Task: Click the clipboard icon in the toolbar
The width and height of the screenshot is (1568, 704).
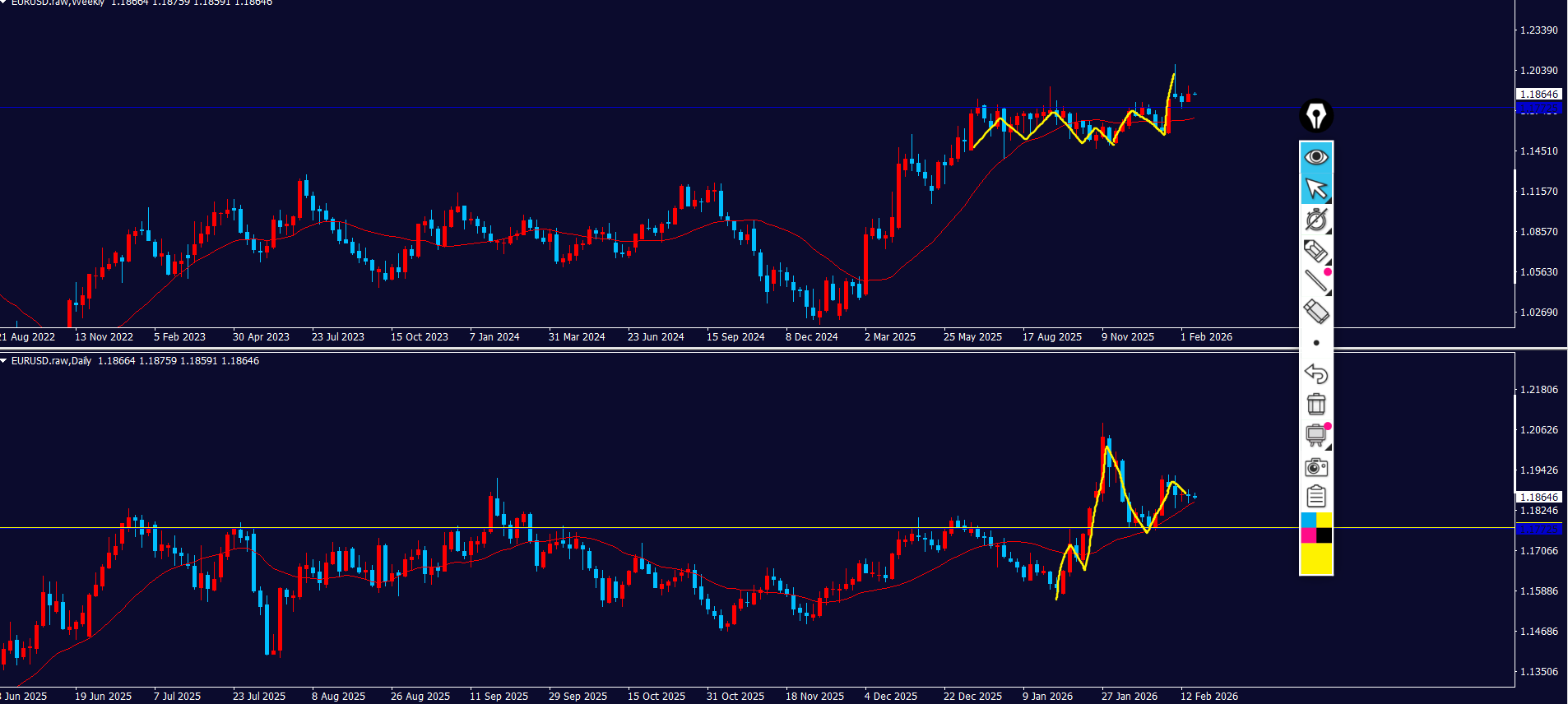Action: click(x=1315, y=497)
